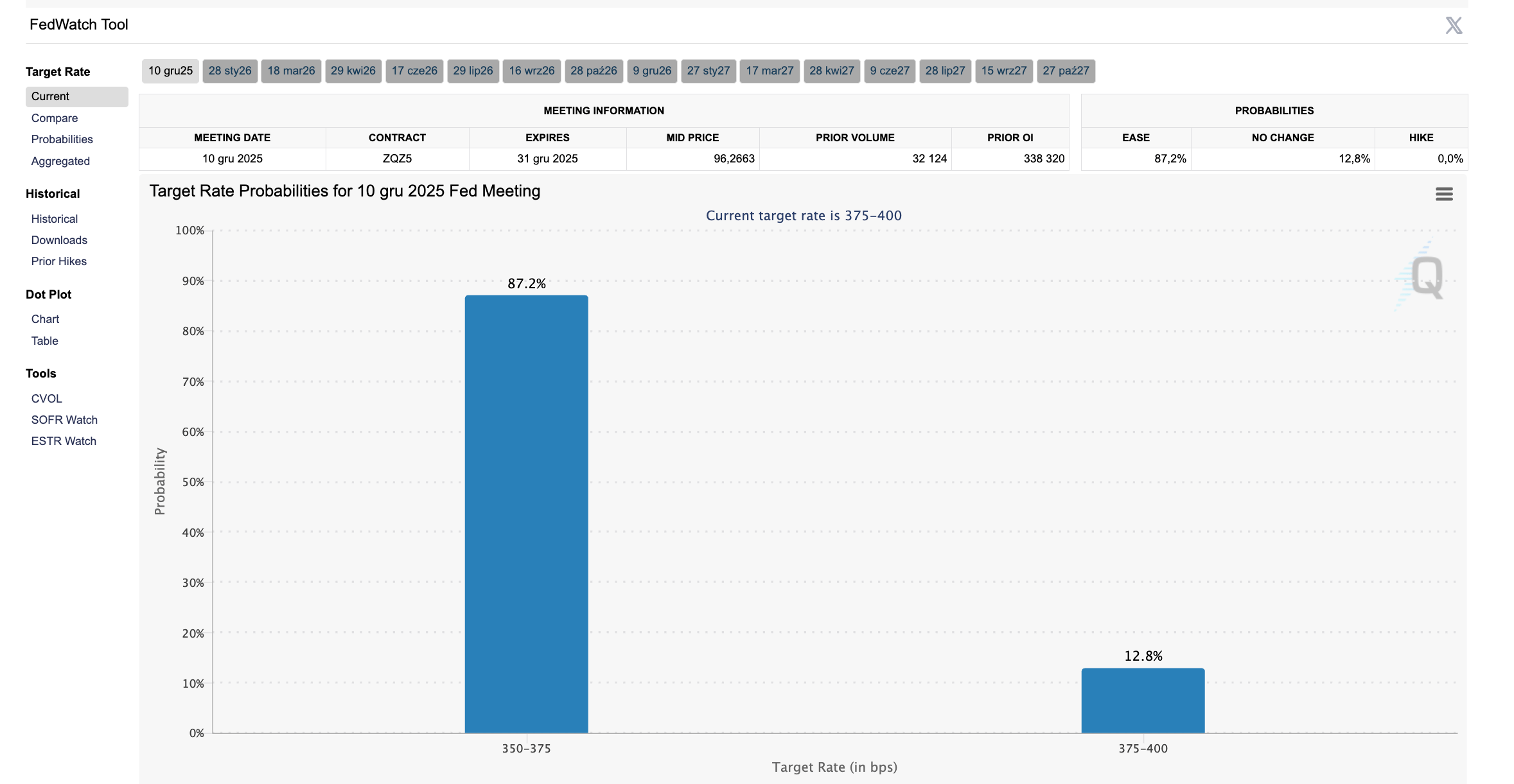
Task: Click the 350-375 probability bar
Action: [x=526, y=514]
